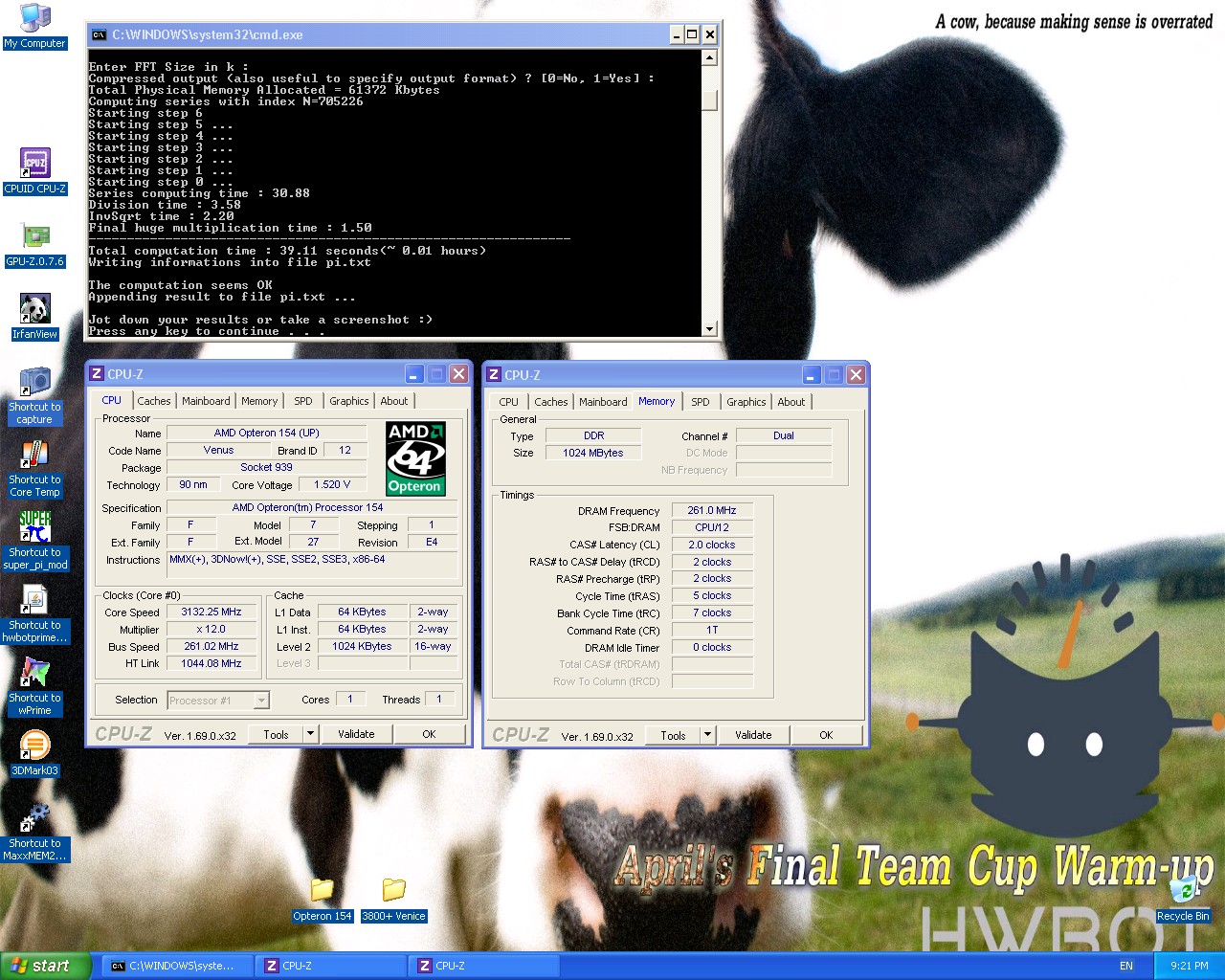This screenshot has width=1225, height=980.
Task: Click Tools button in left CPU-Z window
Action: (276, 734)
